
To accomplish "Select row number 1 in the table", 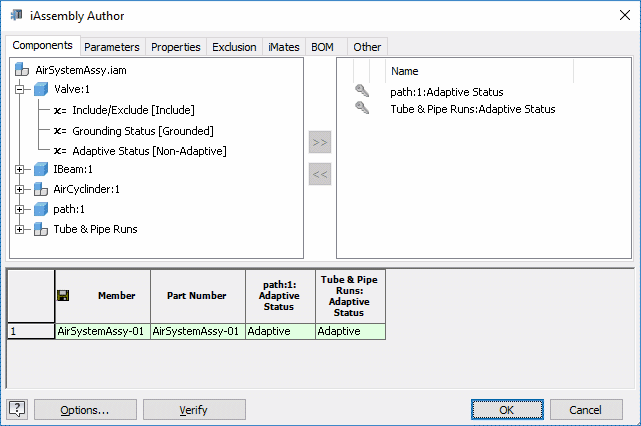I will [x=31, y=331].
